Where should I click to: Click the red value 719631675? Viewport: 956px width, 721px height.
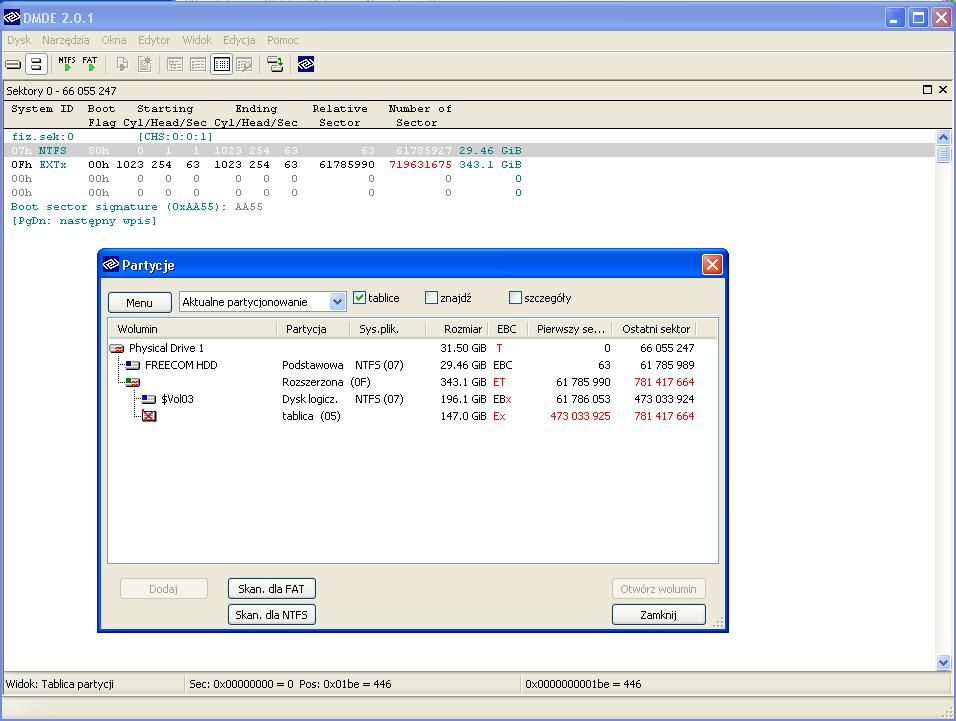point(420,165)
